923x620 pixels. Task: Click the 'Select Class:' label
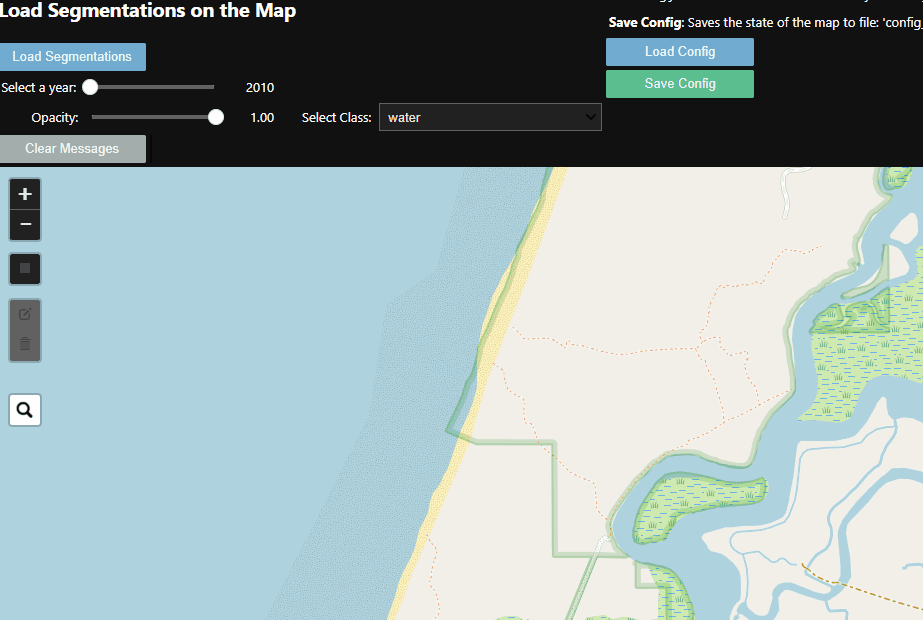coord(336,118)
